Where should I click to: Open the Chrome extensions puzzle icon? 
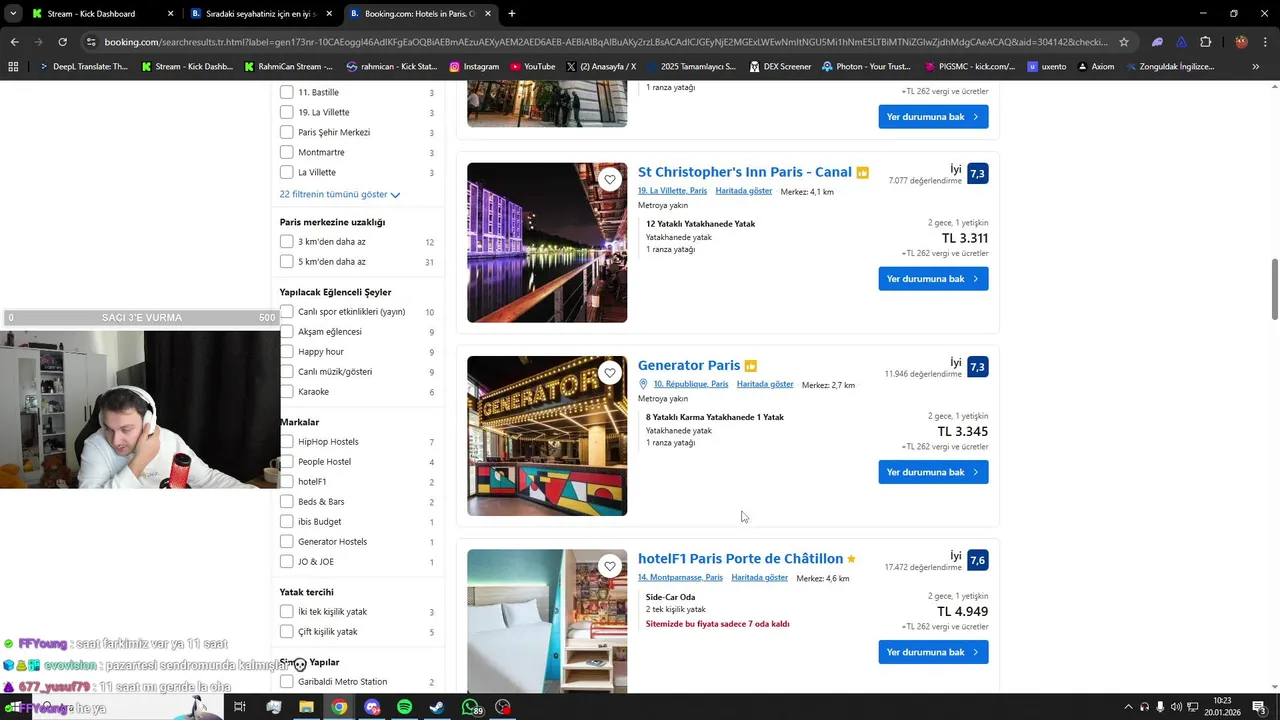[x=1205, y=42]
